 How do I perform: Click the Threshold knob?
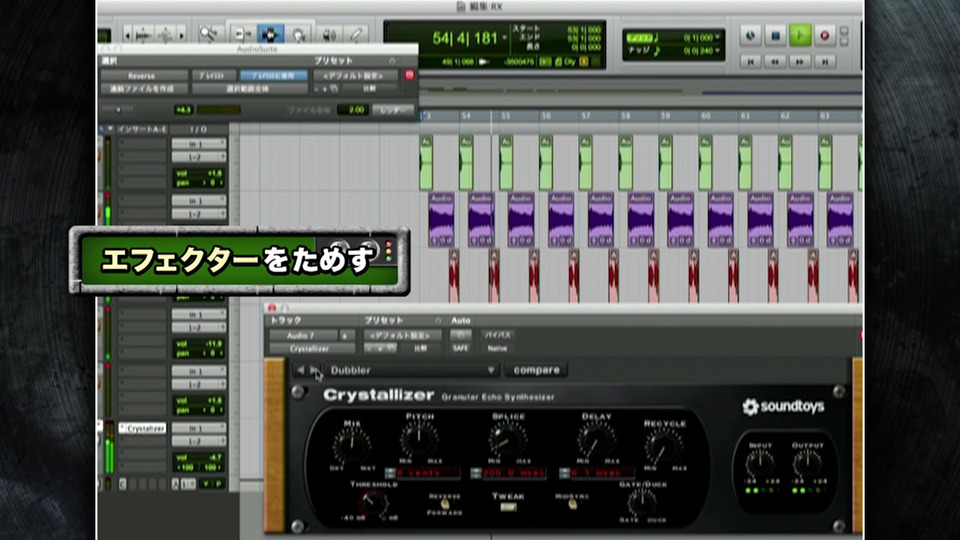tap(374, 503)
